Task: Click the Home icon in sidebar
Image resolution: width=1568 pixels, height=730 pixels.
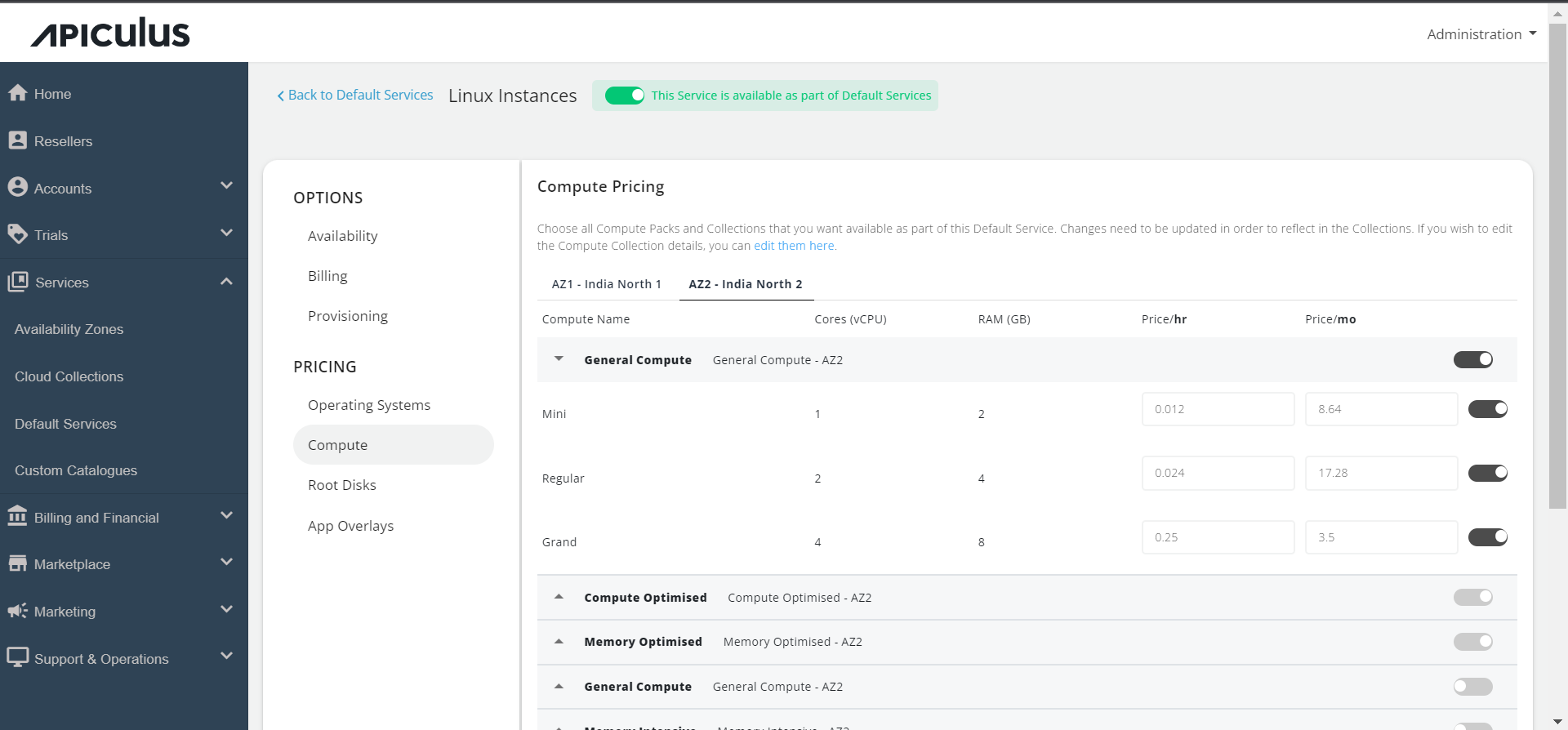Action: 17,93
